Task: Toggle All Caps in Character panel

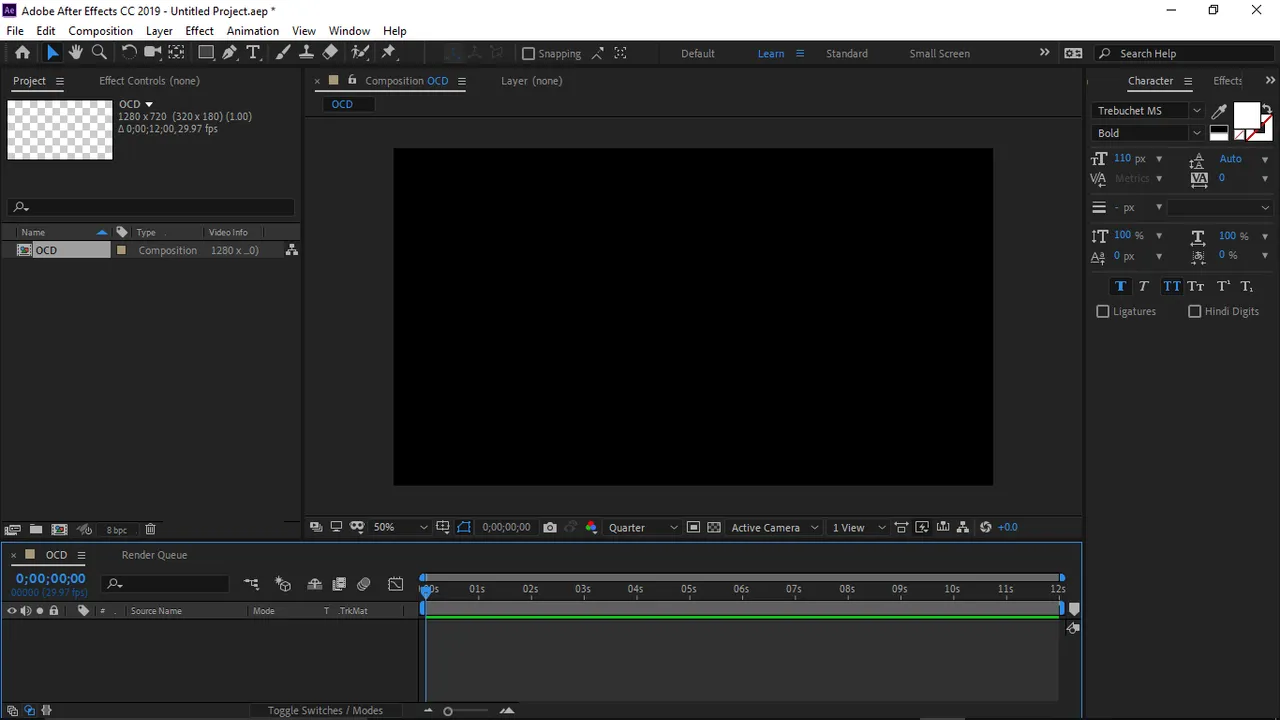Action: pos(1171,286)
